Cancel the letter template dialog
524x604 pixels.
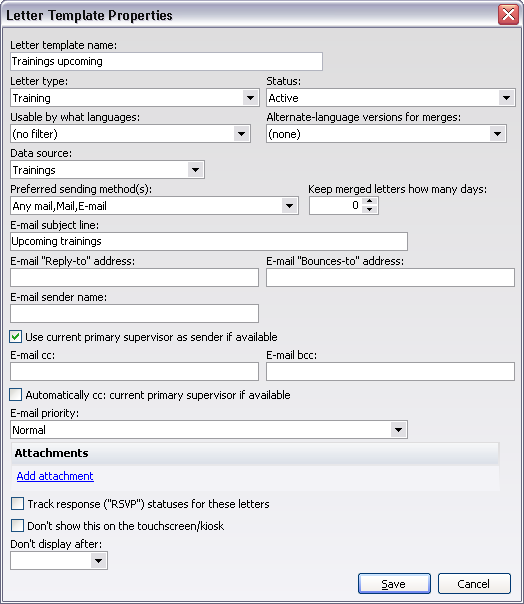tap(474, 584)
